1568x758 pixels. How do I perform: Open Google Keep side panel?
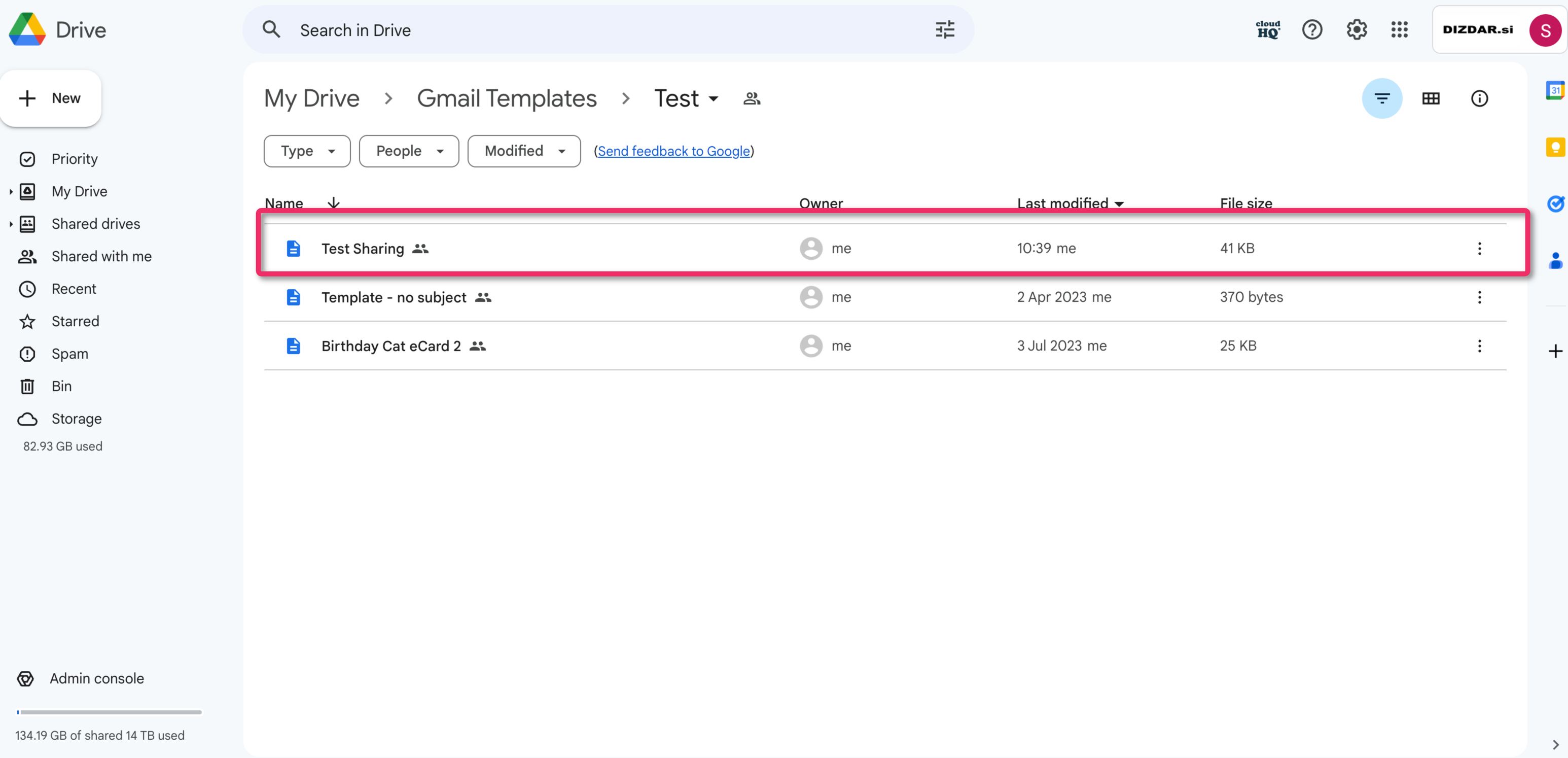[1555, 147]
